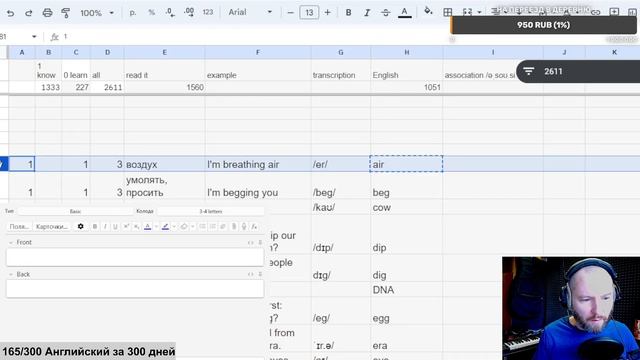The width and height of the screenshot is (640, 360).
Task: Click the Anki remove formatting eraser
Action: 184,227
